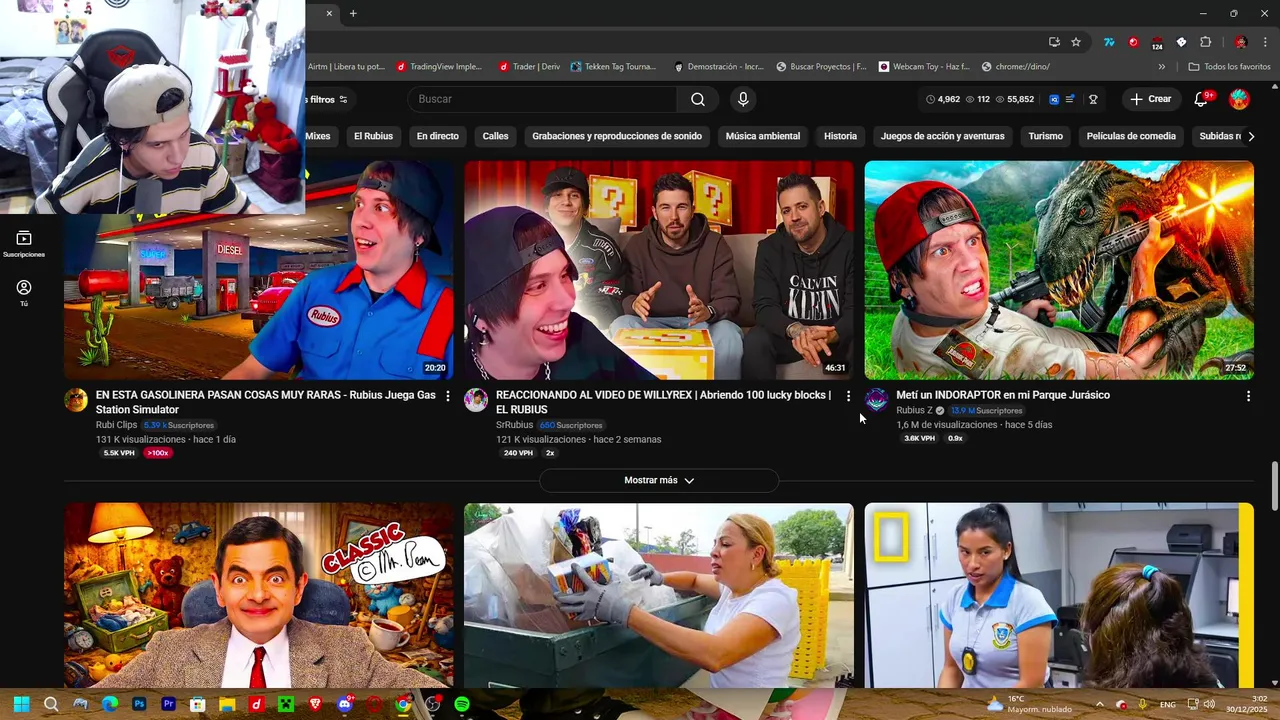Show more bookmarks with the double chevron
1280x720 pixels.
(x=1161, y=67)
